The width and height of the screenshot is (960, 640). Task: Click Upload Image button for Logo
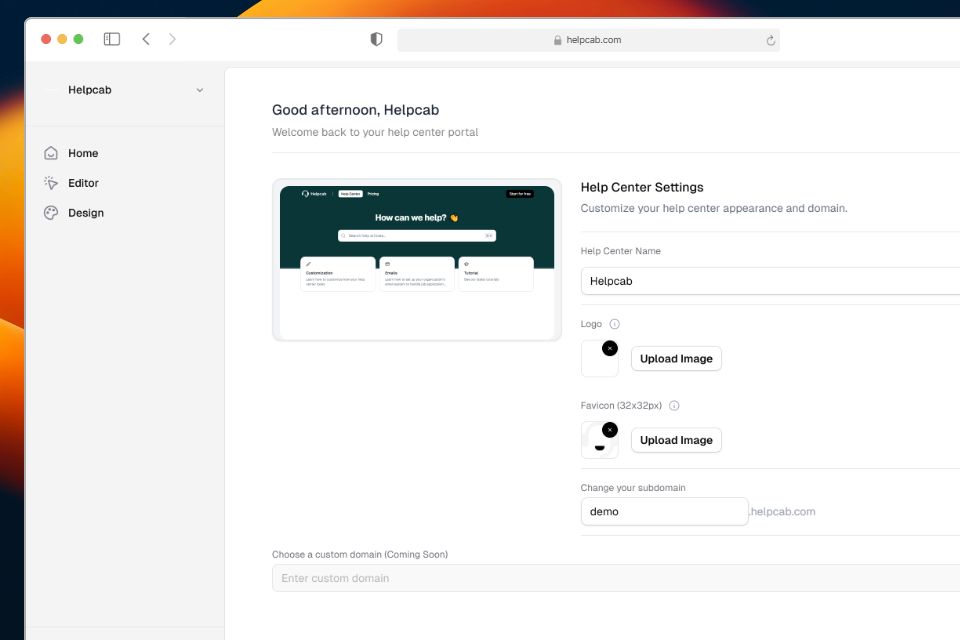676,359
